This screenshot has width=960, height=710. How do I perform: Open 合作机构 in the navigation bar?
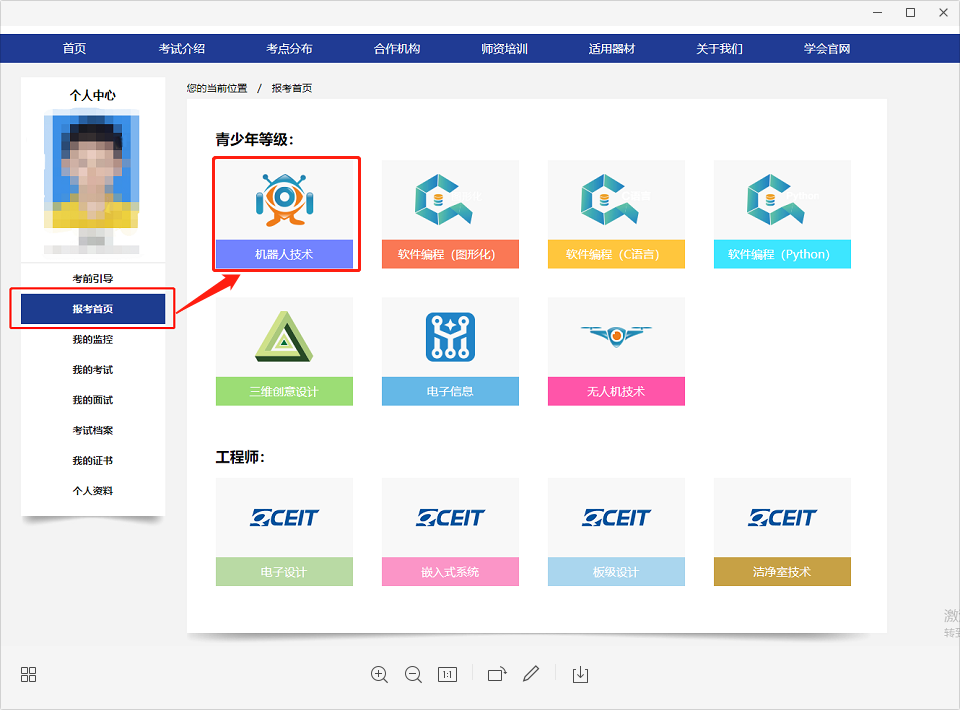click(x=397, y=48)
